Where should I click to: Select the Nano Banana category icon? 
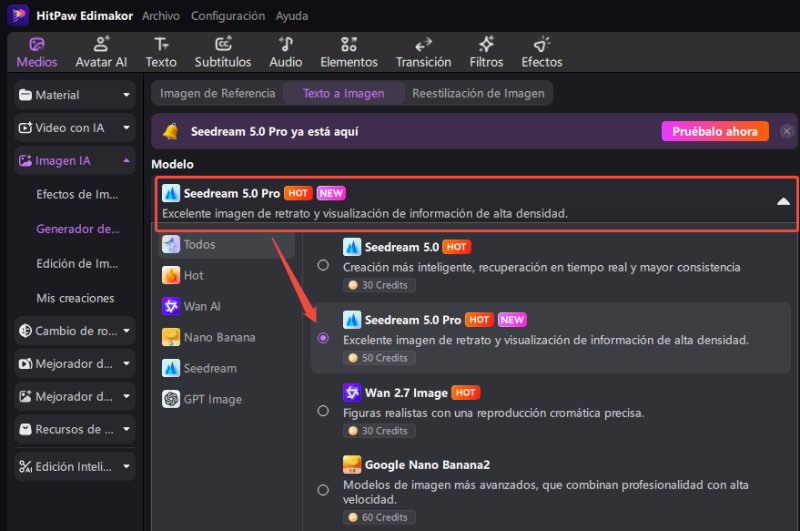point(171,337)
